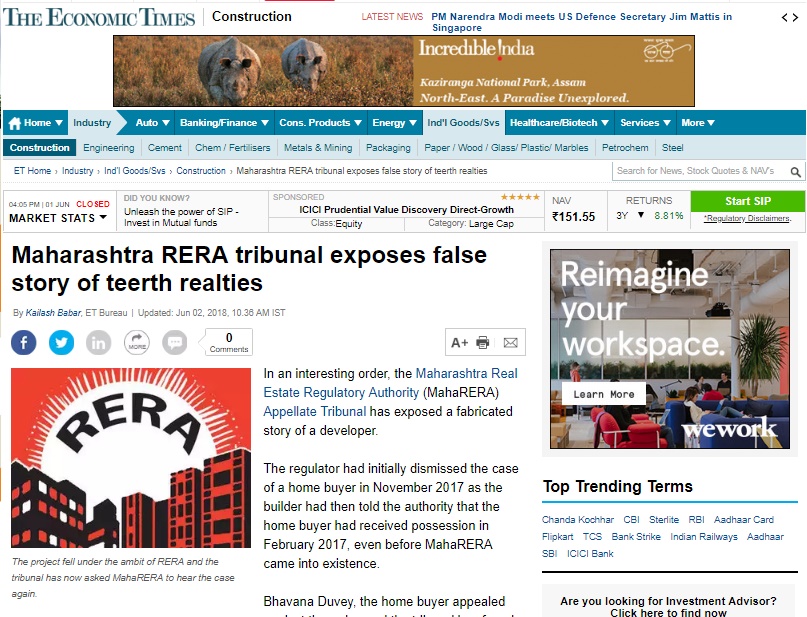Share article on Facebook

pyautogui.click(x=24, y=343)
